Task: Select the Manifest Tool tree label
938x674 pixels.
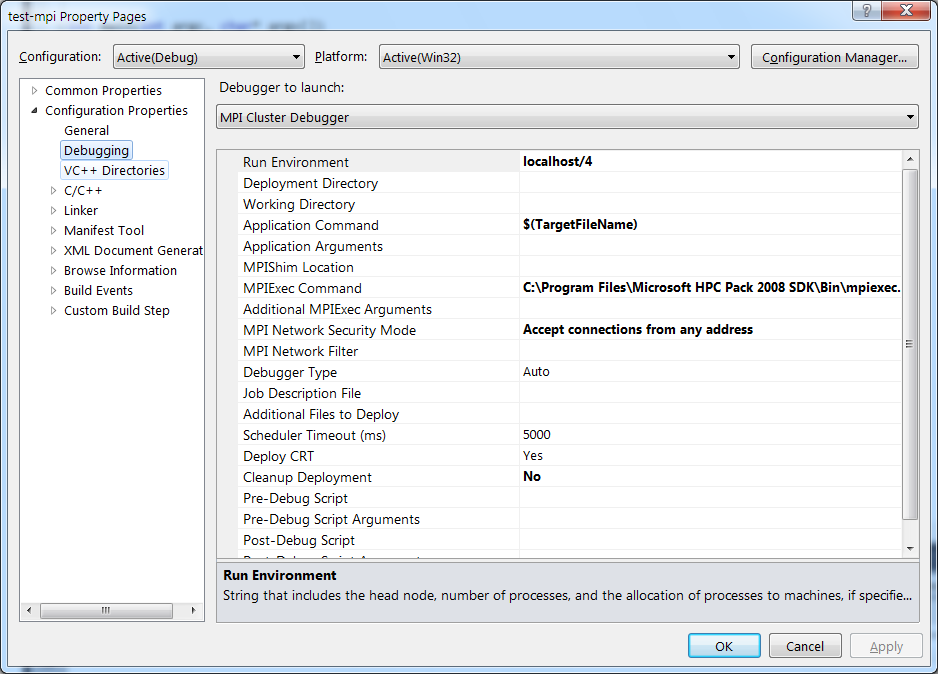Action: (104, 230)
